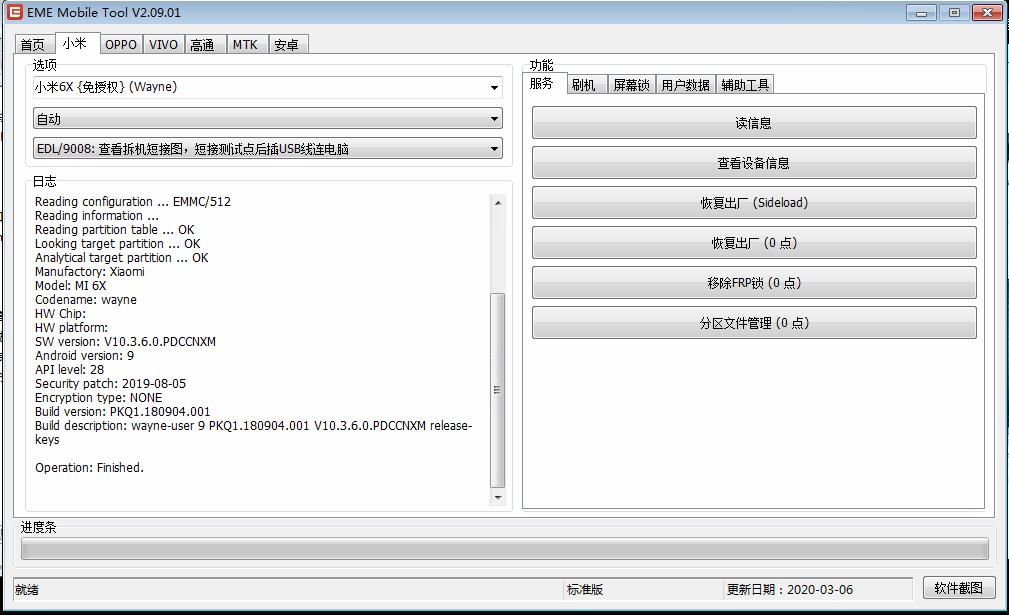Click 'SW version: V10.3.6.0.PDCCNXM' log line
1009x615 pixels.
(125, 342)
